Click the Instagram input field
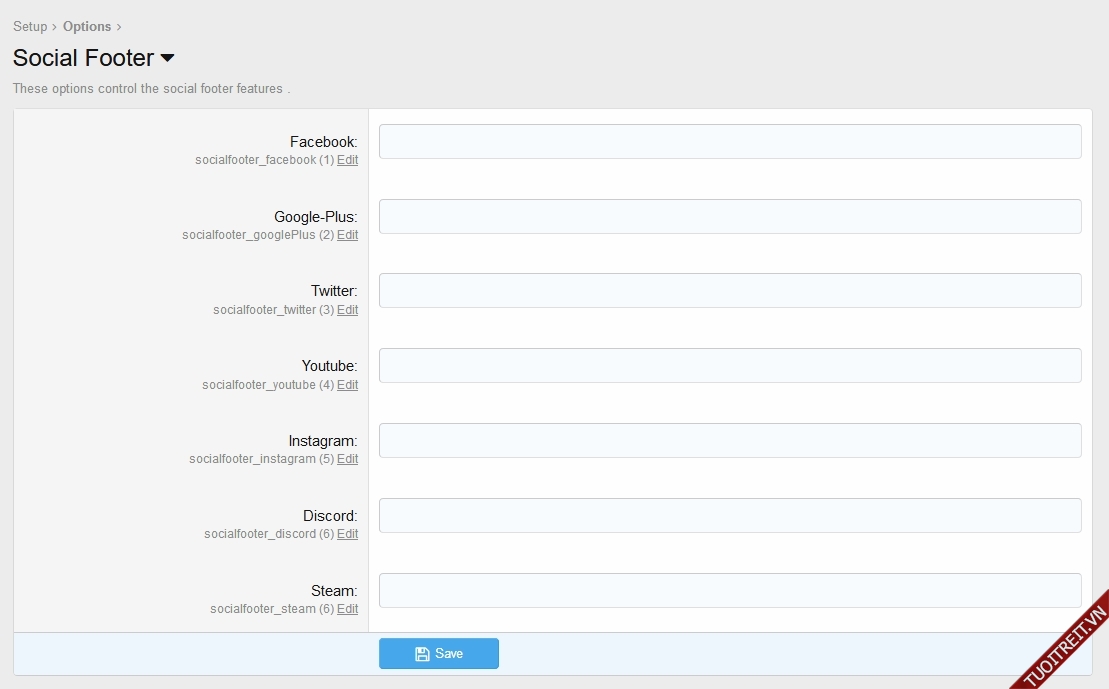 click(x=730, y=441)
